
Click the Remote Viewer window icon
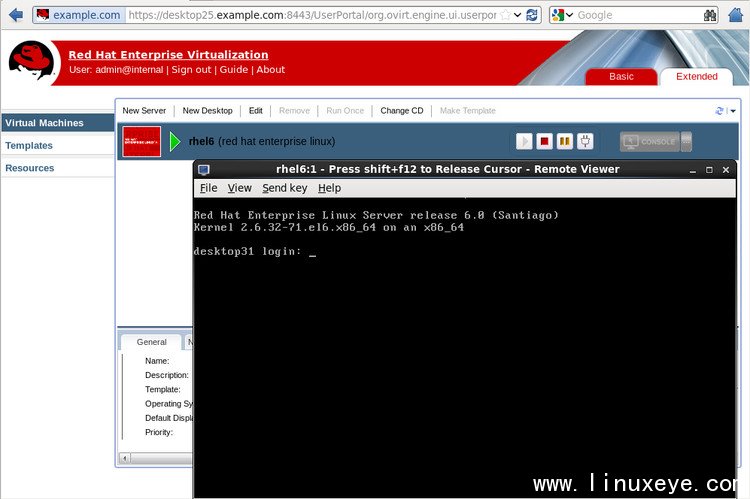pyautogui.click(x=204, y=169)
